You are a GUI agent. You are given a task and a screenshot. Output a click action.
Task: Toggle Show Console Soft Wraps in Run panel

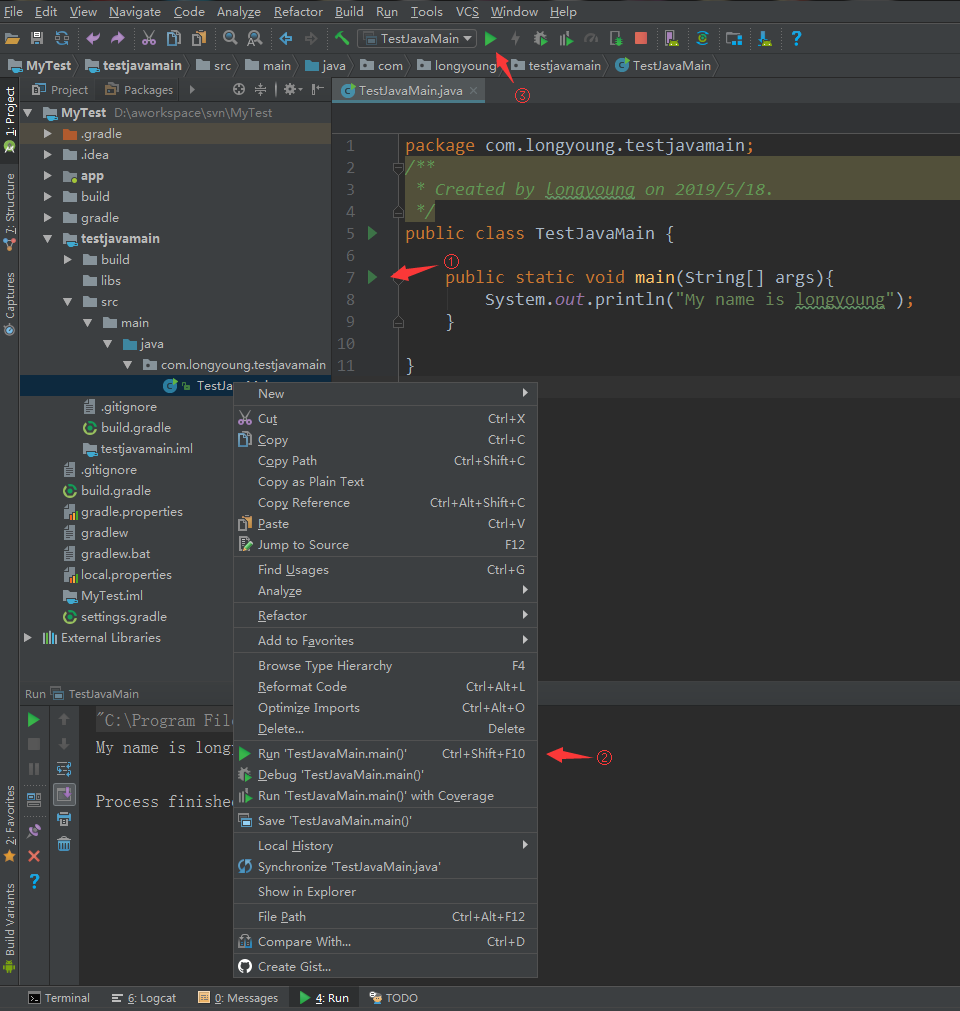point(64,768)
